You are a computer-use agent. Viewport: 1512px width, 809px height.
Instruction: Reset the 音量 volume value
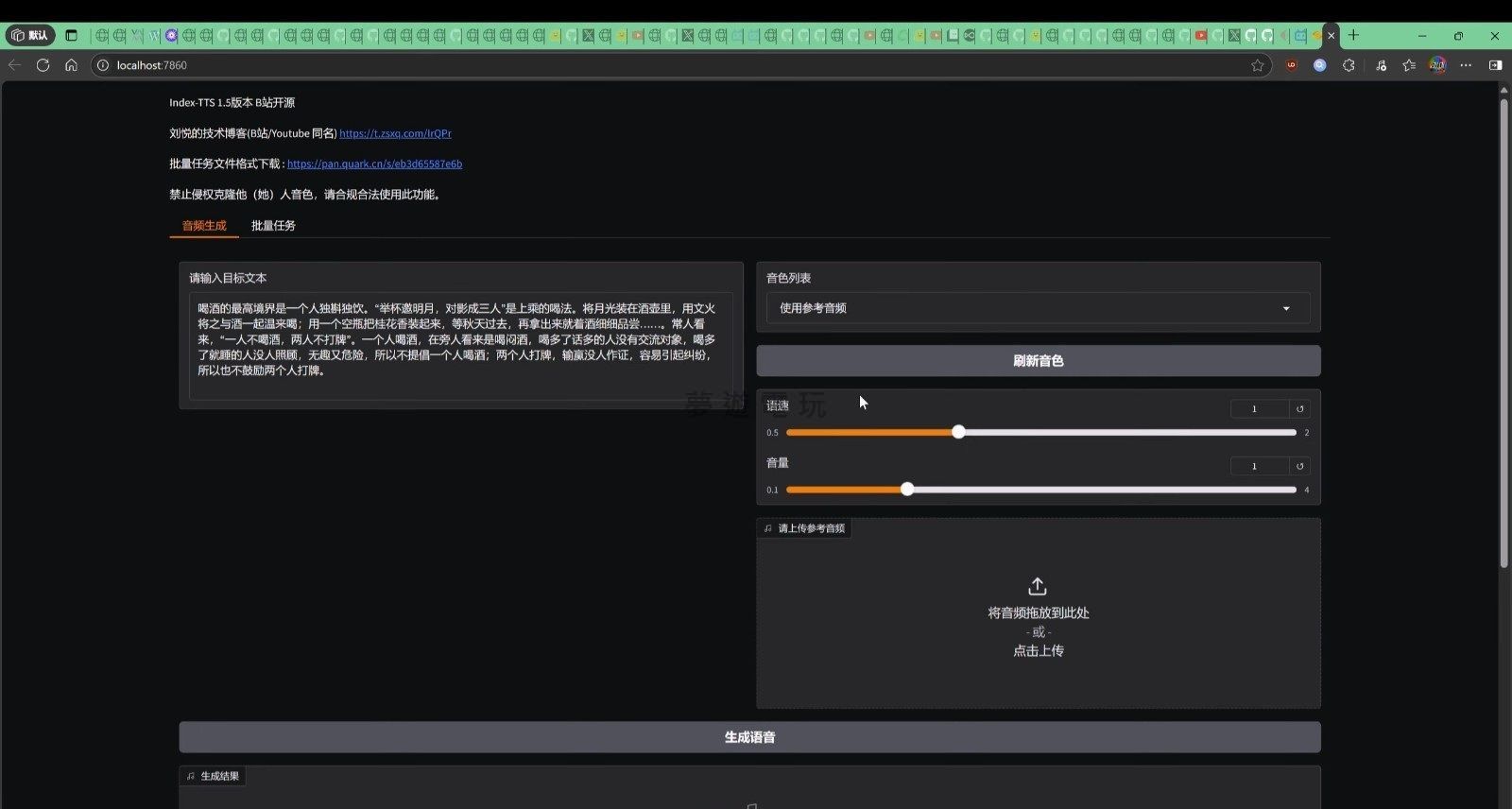1299,466
